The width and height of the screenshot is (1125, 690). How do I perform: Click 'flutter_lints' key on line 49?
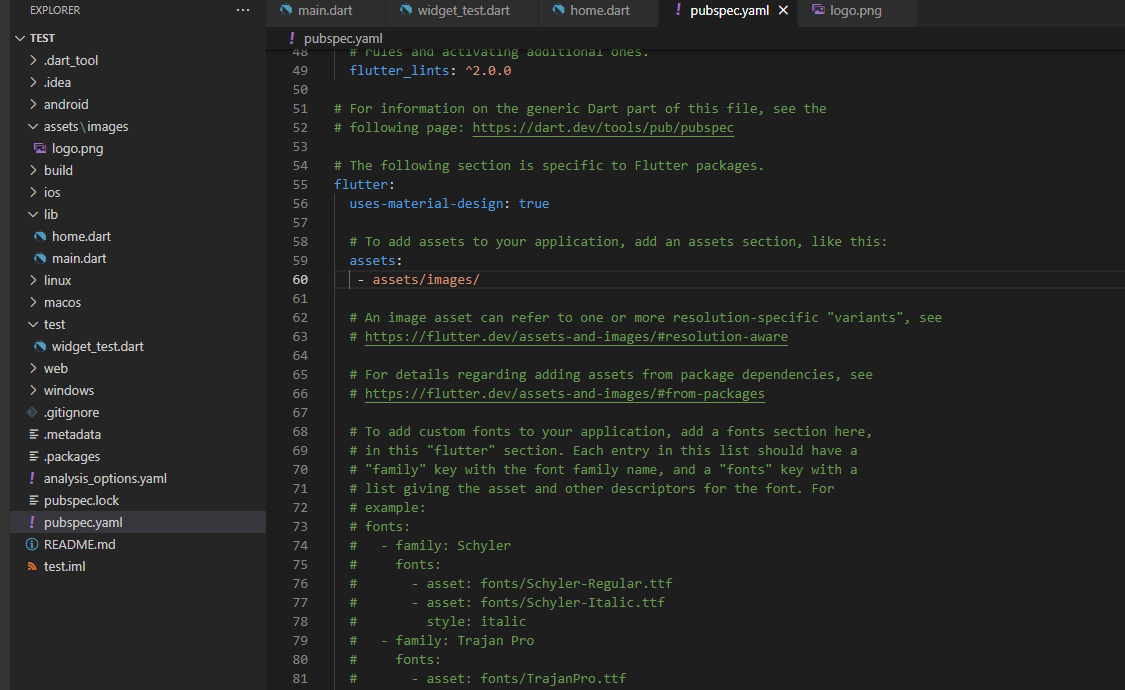point(399,71)
